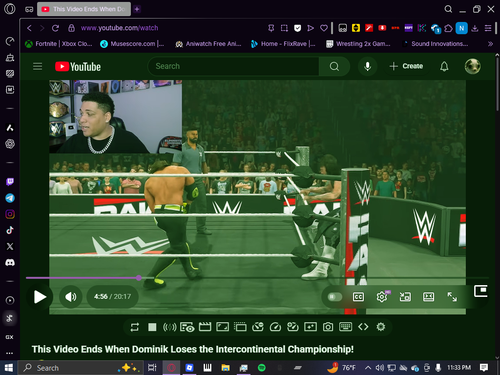Toggle the volume boost icon in enhancer toolbar

point(170,327)
